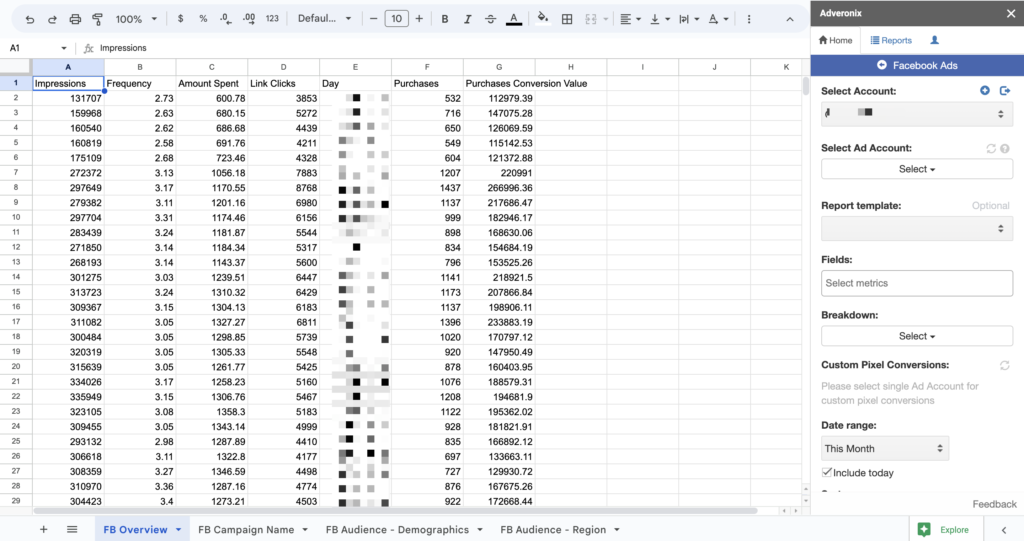1024x541 pixels.
Task: Close the Adveronix sidebar
Action: [1011, 13]
